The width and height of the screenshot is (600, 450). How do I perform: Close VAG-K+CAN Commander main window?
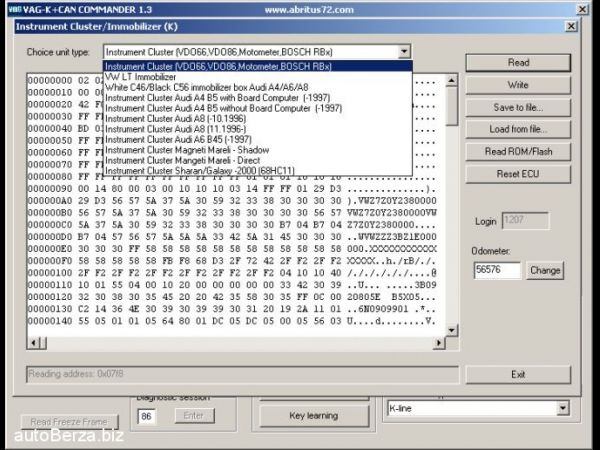(x=582, y=9)
